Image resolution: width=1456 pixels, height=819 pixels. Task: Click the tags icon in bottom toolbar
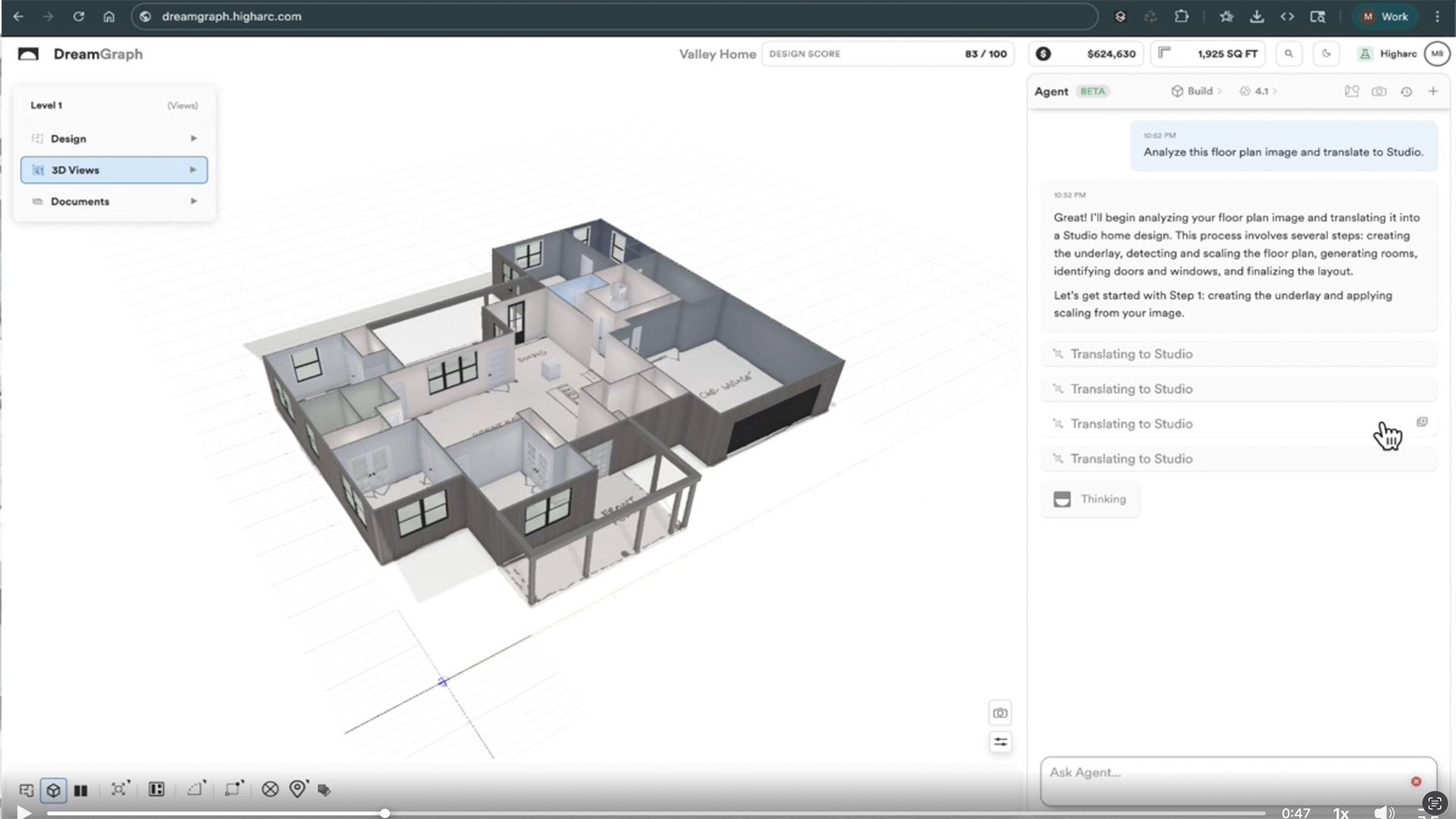coord(325,790)
